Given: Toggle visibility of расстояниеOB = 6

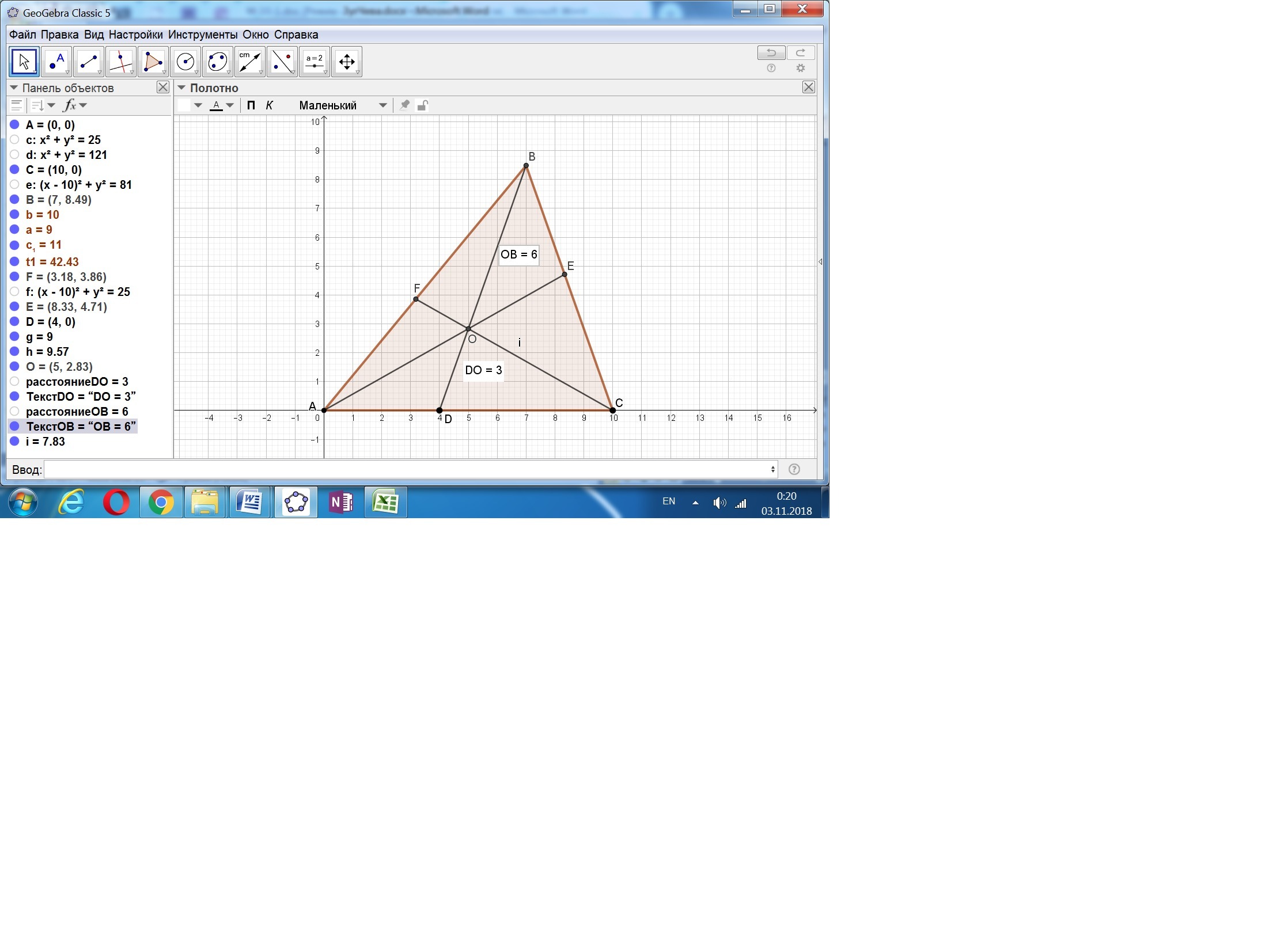Looking at the screenshot, I should click(x=15, y=412).
